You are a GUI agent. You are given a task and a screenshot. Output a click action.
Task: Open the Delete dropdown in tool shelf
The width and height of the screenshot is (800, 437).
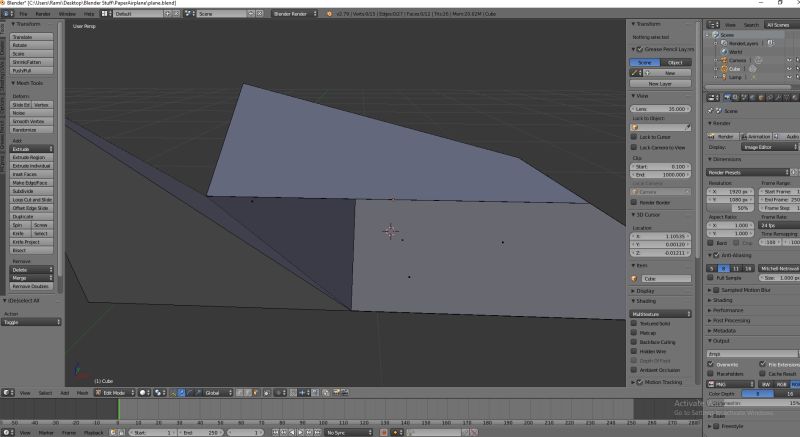coord(32,269)
